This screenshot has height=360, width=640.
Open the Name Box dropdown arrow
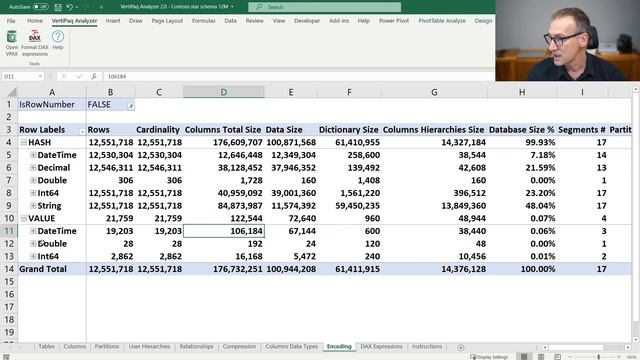point(40,76)
